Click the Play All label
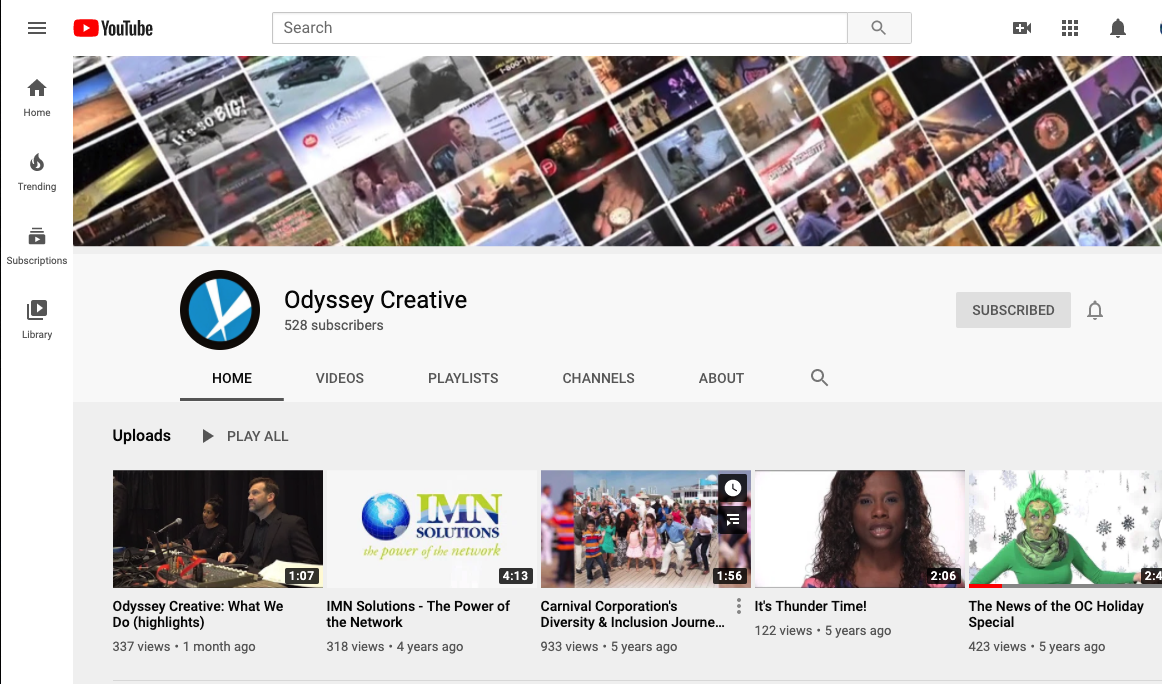 [x=257, y=436]
